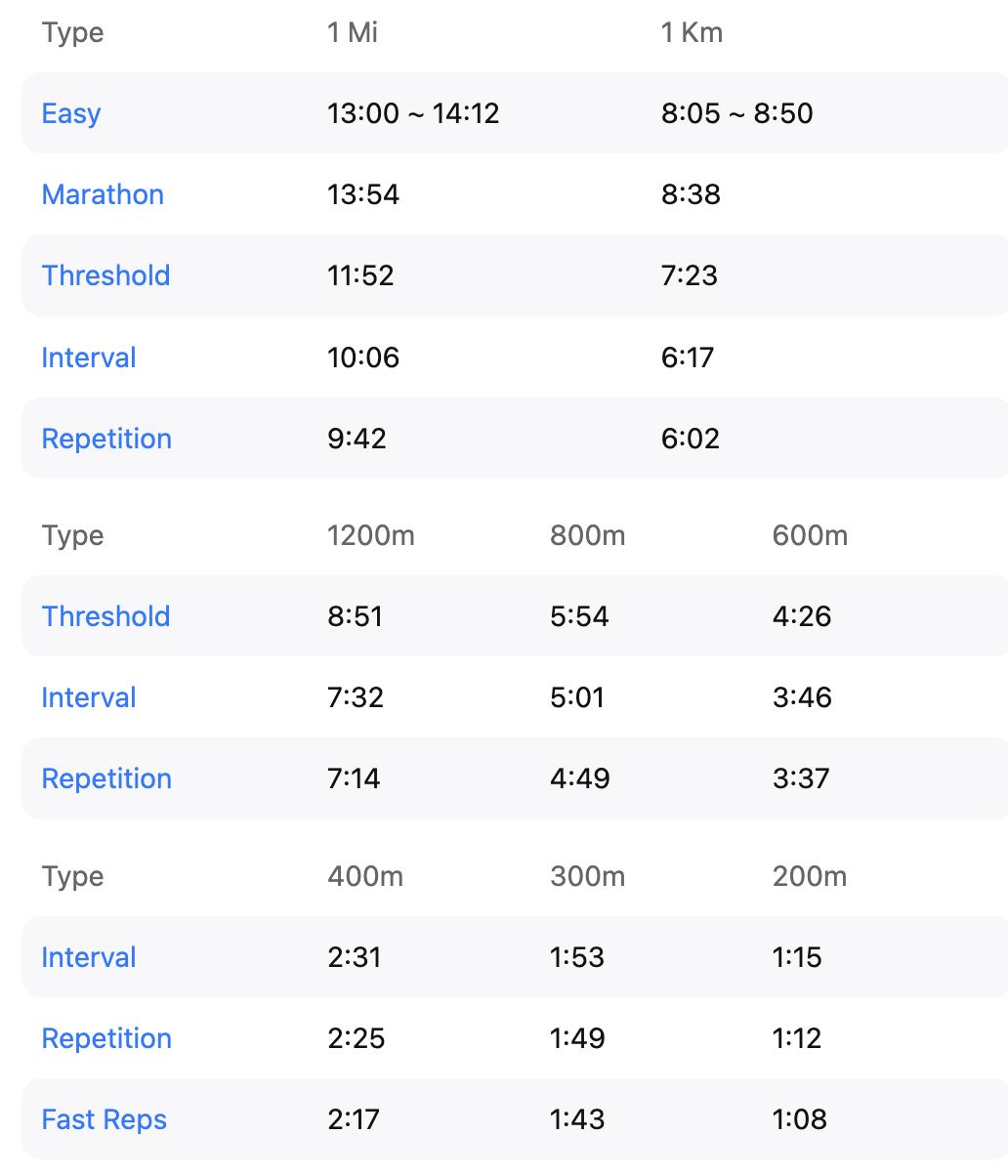Click the Easy pace type link

(x=71, y=113)
